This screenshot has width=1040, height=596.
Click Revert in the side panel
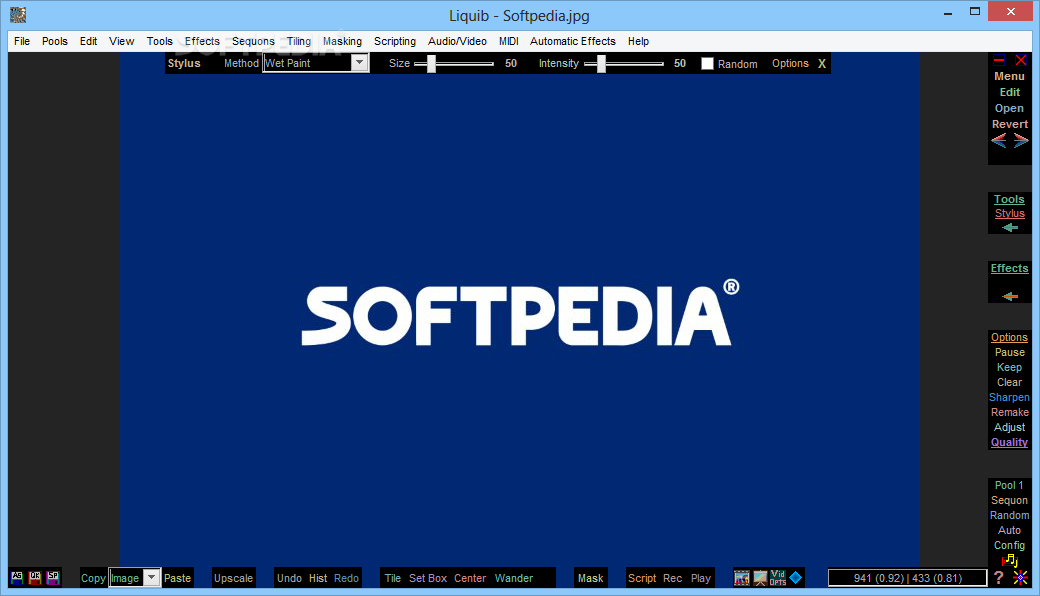tap(1009, 124)
